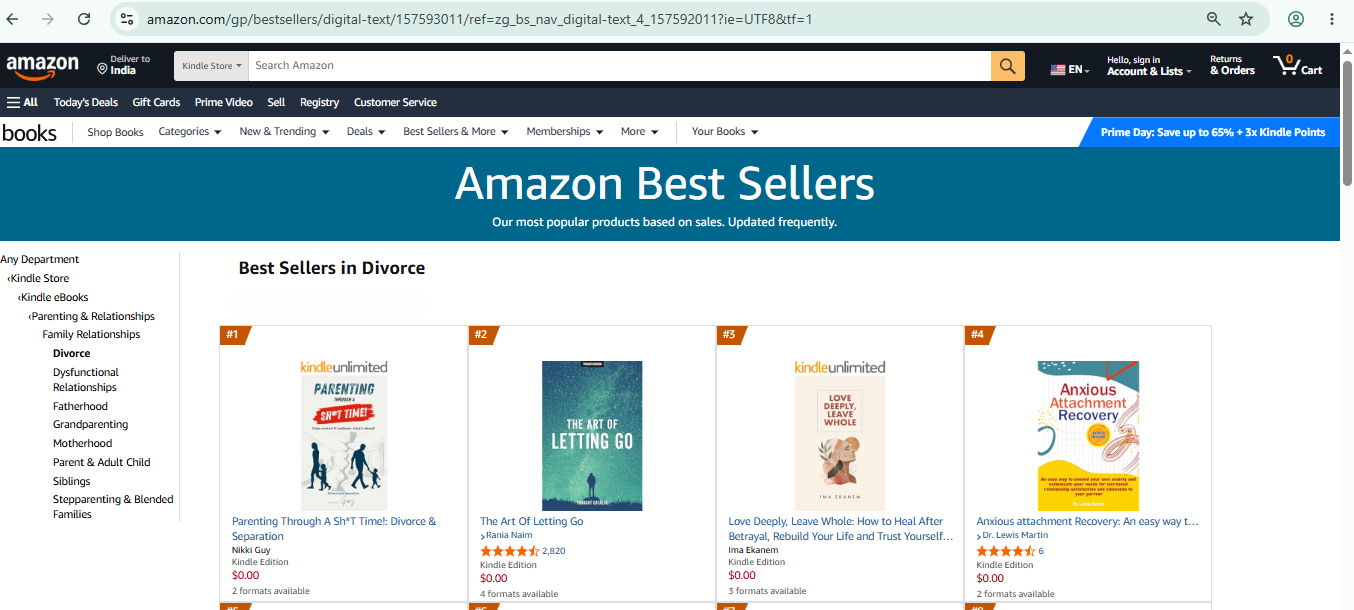Image resolution: width=1354 pixels, height=610 pixels.
Task: Open the shopping cart icon
Action: pos(1297,66)
